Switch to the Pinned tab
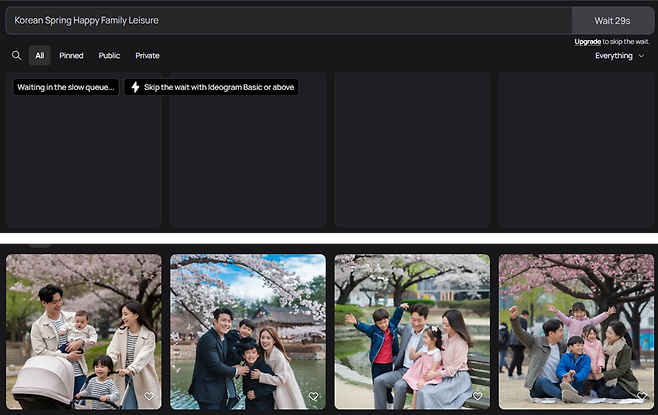This screenshot has width=658, height=415. click(71, 55)
